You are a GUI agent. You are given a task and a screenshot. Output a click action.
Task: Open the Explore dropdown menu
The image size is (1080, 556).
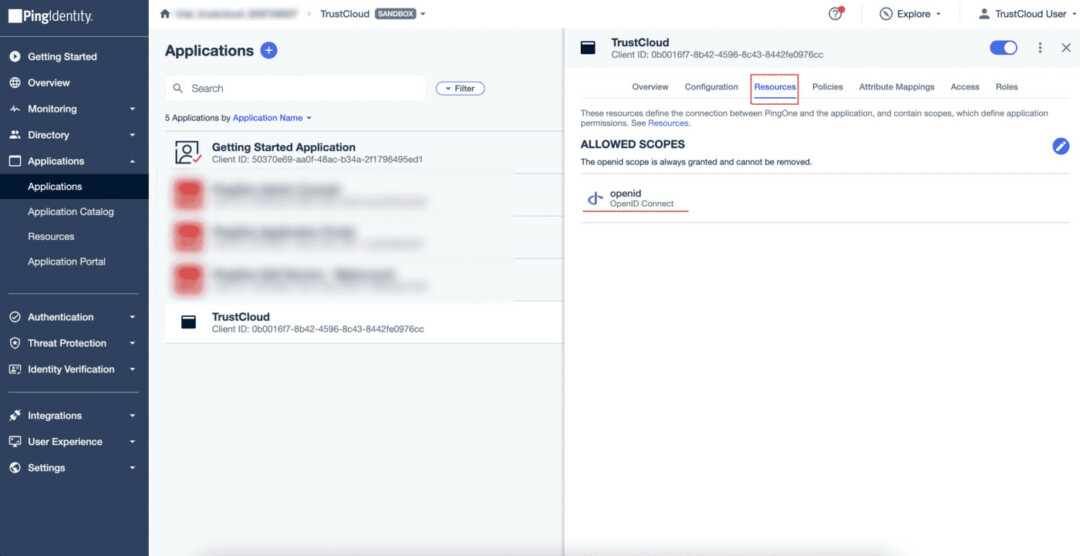pyautogui.click(x=911, y=14)
